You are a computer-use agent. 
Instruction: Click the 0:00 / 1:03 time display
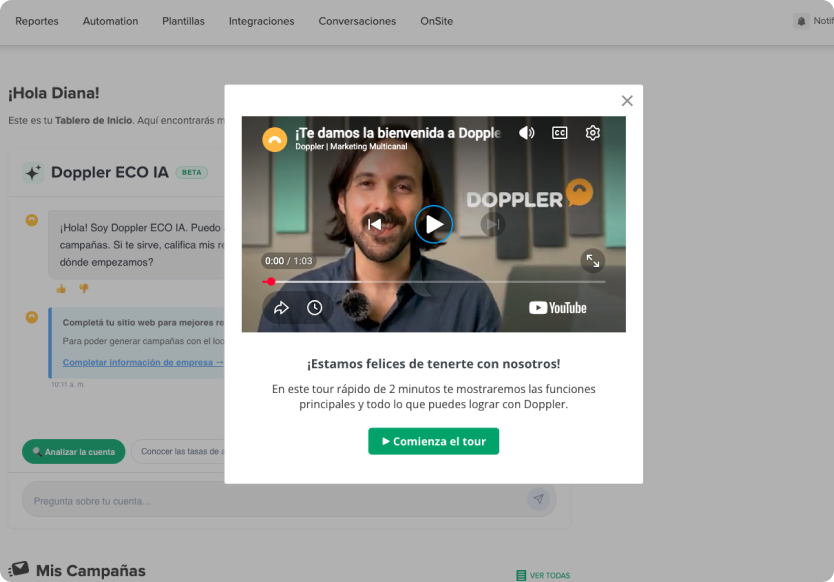click(x=288, y=261)
